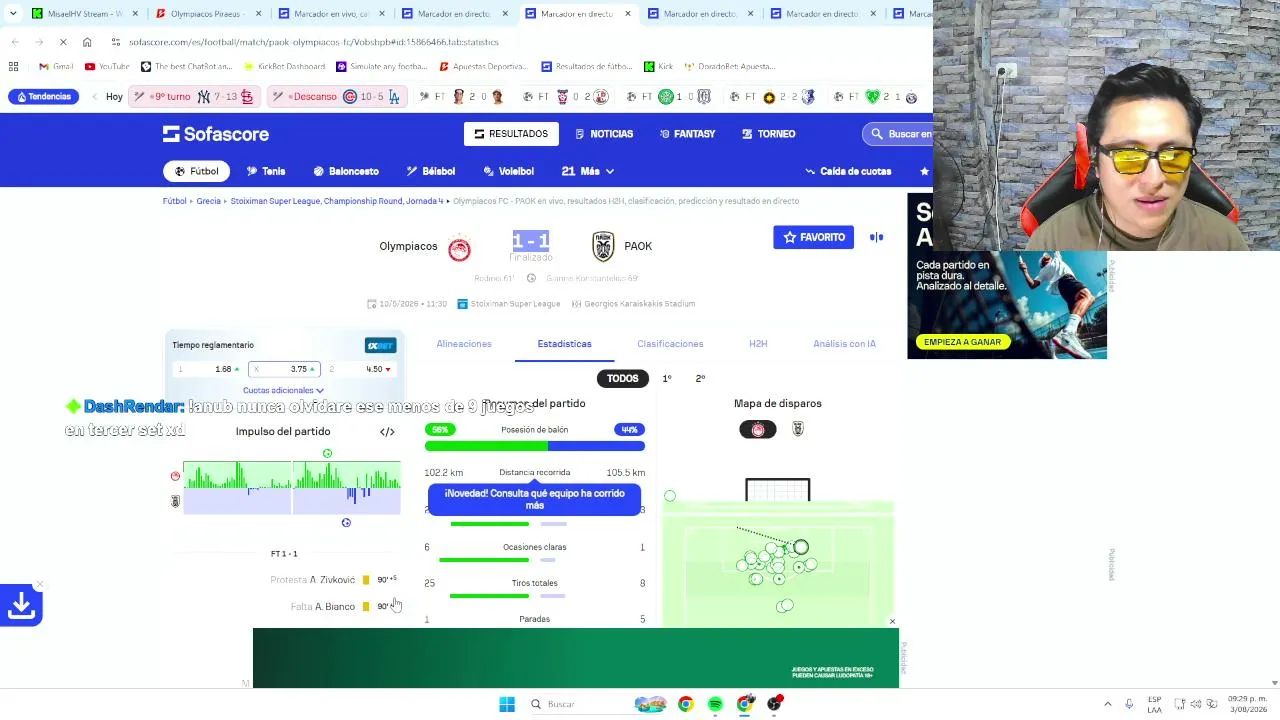Viewport: 1280px width, 720px height.
Task: Show statistics for TODOS periods
Action: point(622,379)
